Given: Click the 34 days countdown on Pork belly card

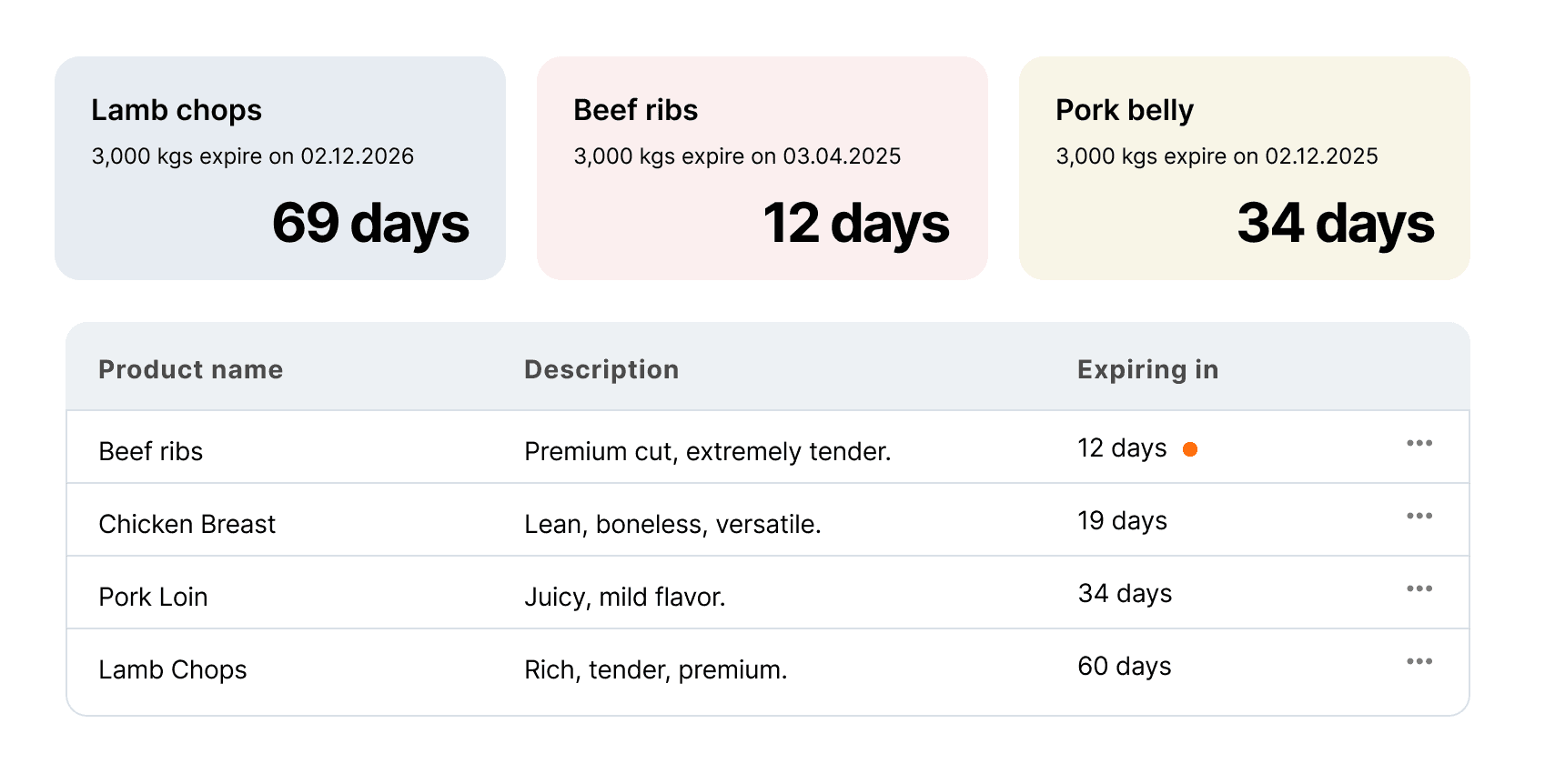Looking at the screenshot, I should pyautogui.click(x=1336, y=223).
